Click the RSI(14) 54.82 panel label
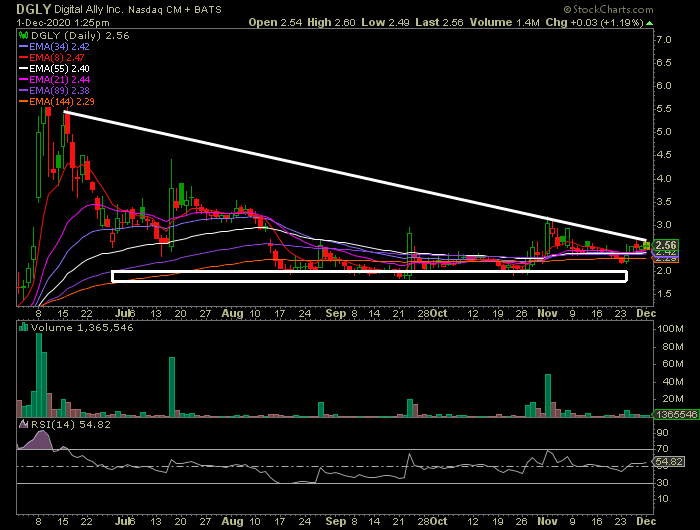This screenshot has height=530, width=700. click(x=70, y=425)
